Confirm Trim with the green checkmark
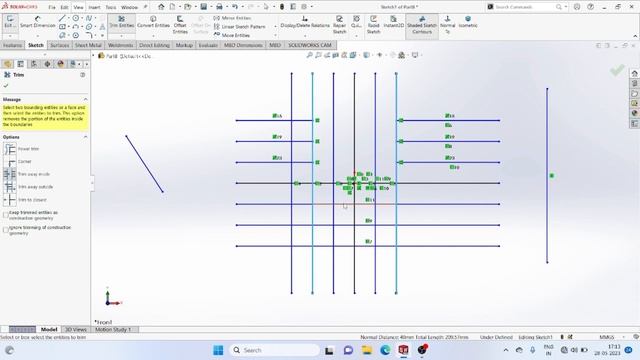Viewport: 640px width, 360px height. [x=6, y=86]
